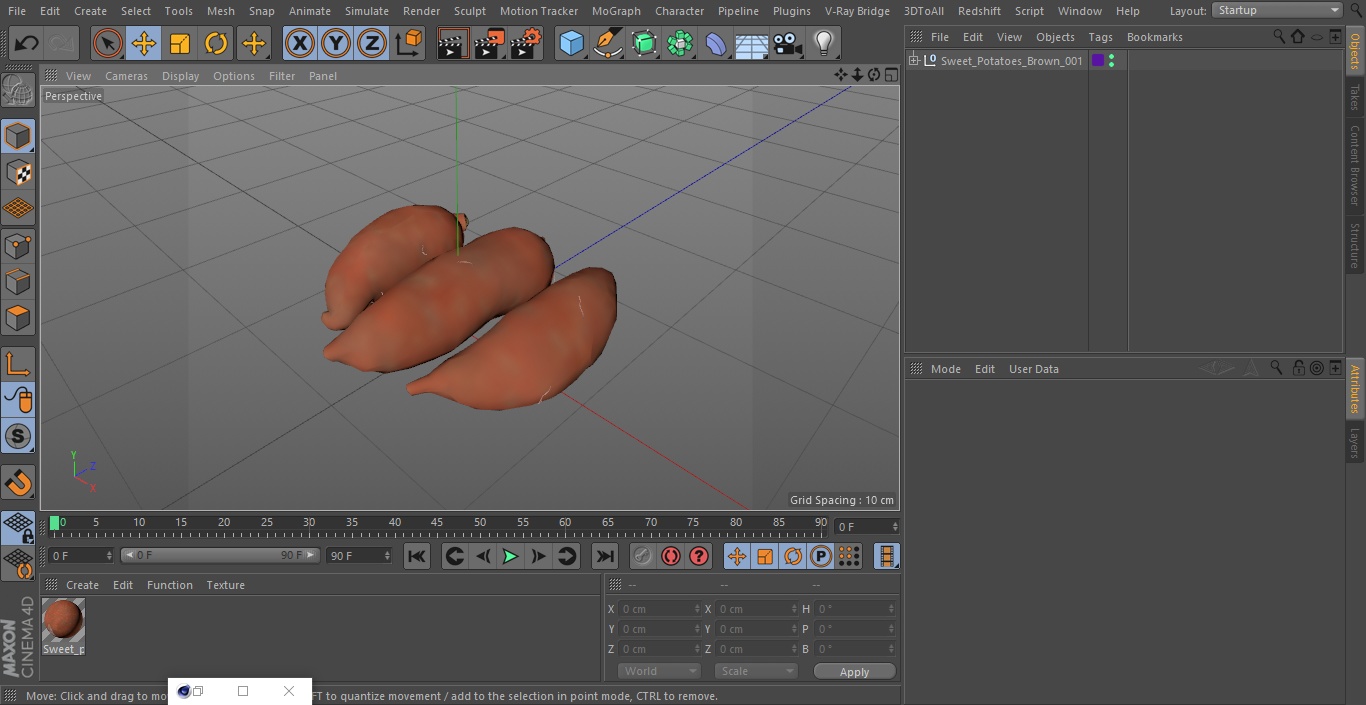Screen dimensions: 1366x705
Task: Go to the previous frame
Action: [483, 556]
